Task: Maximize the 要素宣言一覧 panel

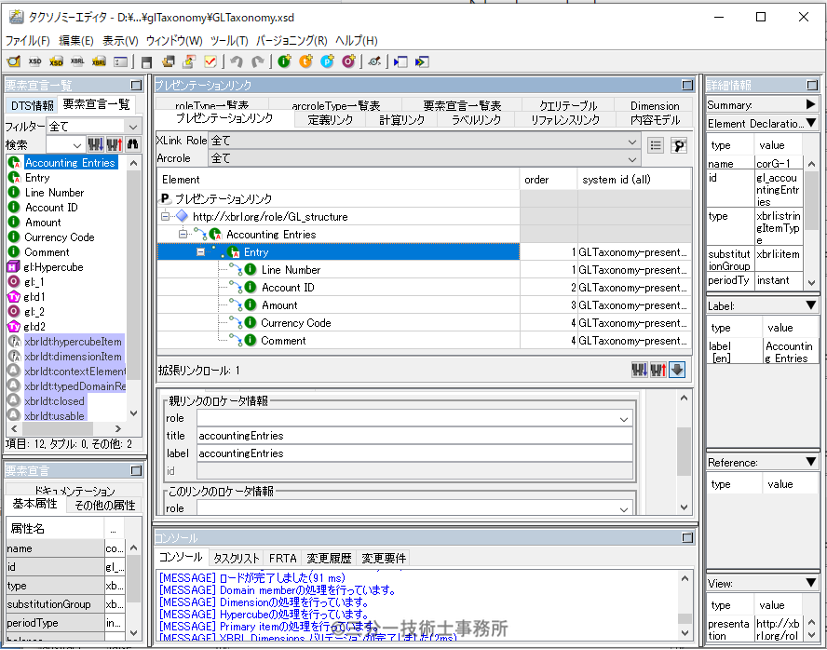Action: click(136, 85)
